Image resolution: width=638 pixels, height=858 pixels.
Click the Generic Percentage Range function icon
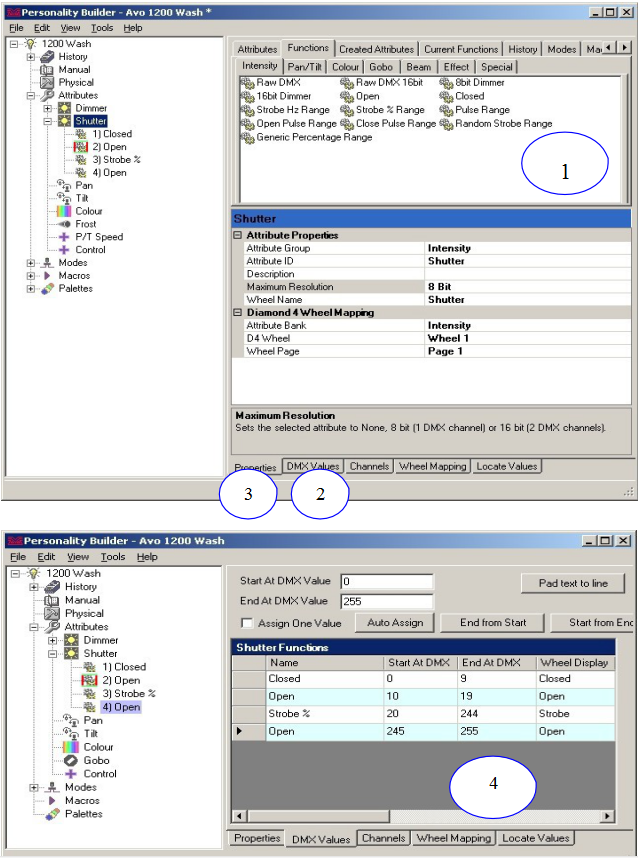click(248, 137)
